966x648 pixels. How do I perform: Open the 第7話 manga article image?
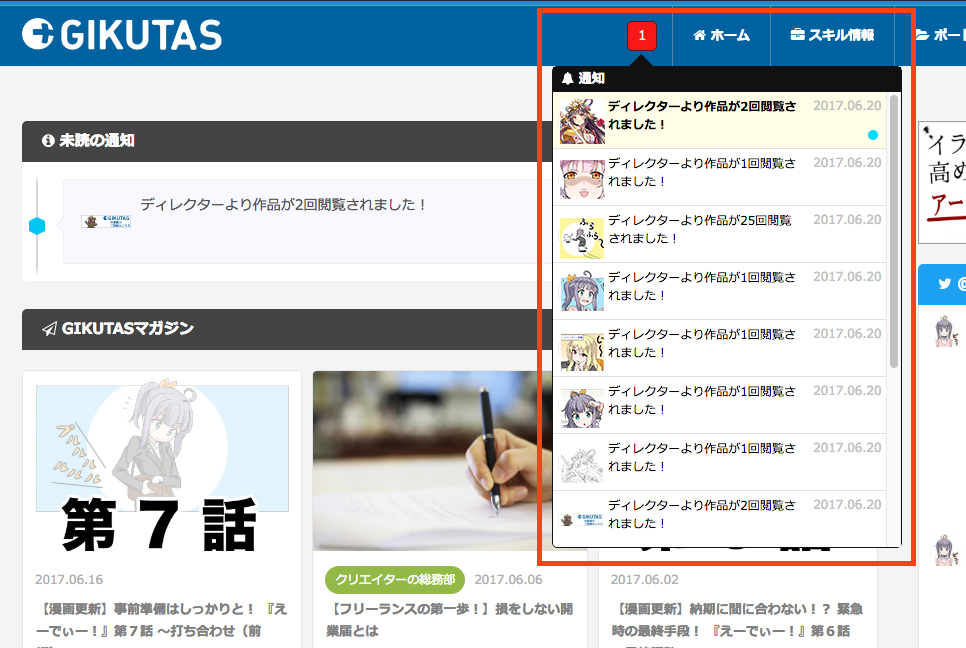(x=162, y=462)
